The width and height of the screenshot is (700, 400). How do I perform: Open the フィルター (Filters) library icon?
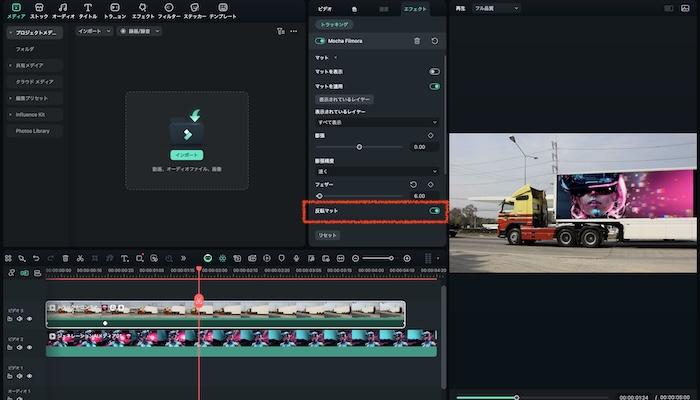(169, 8)
